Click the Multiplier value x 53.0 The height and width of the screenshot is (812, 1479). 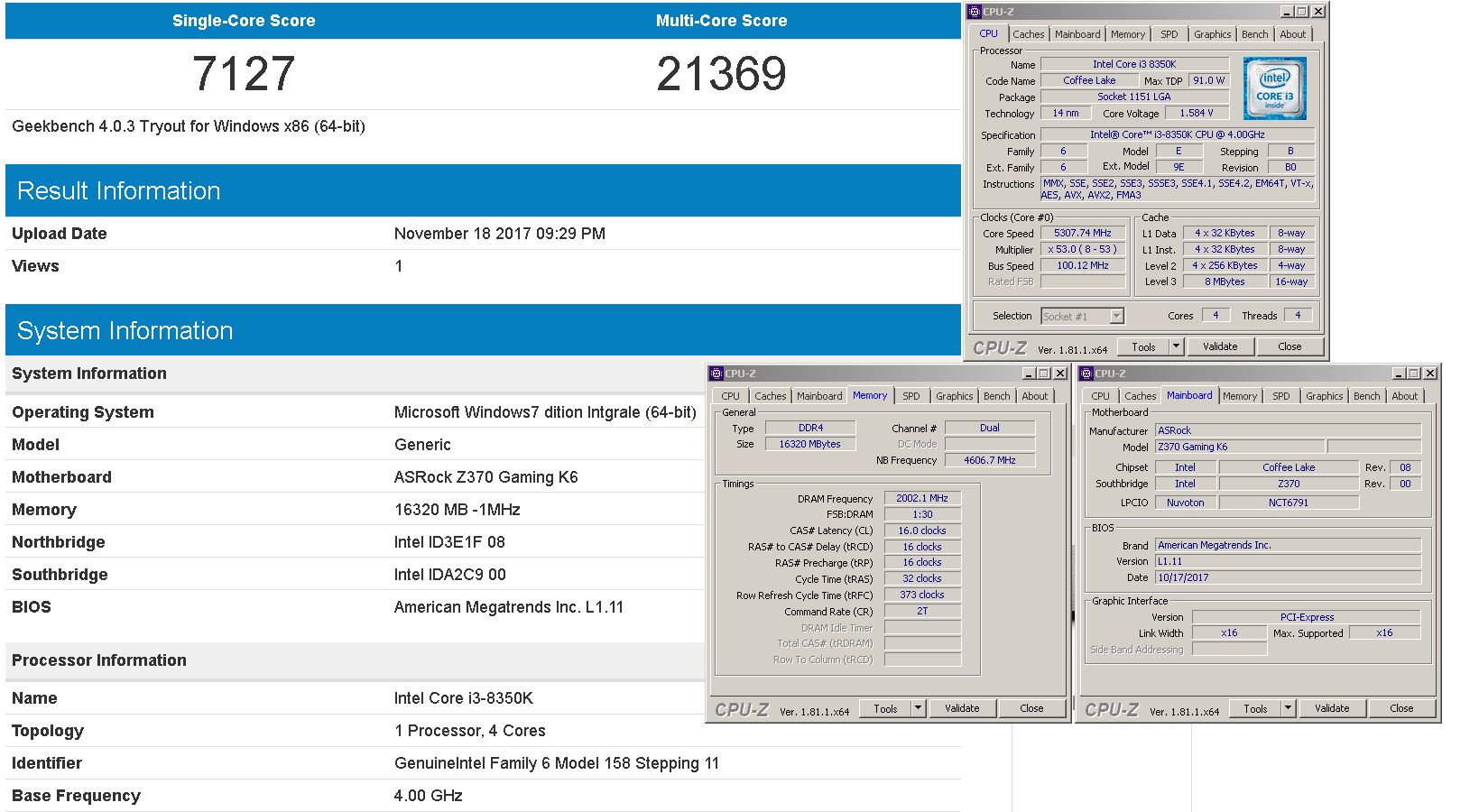point(1083,249)
